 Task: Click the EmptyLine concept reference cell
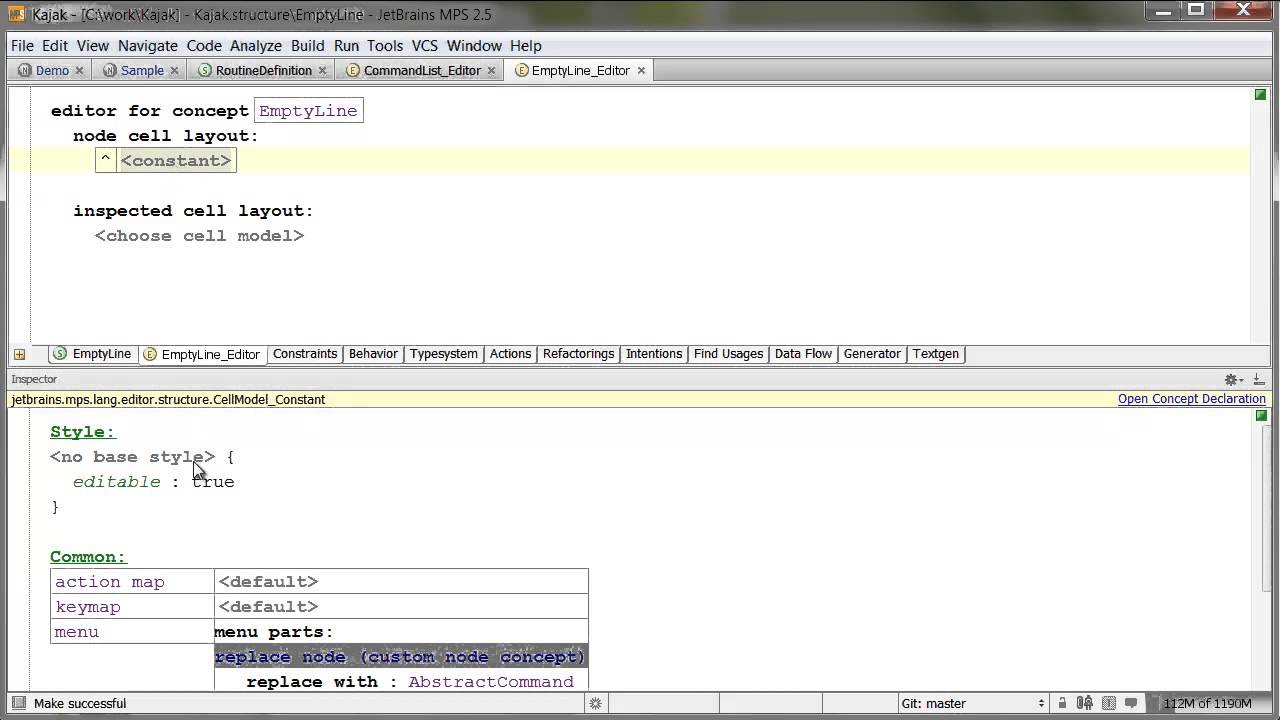point(308,111)
